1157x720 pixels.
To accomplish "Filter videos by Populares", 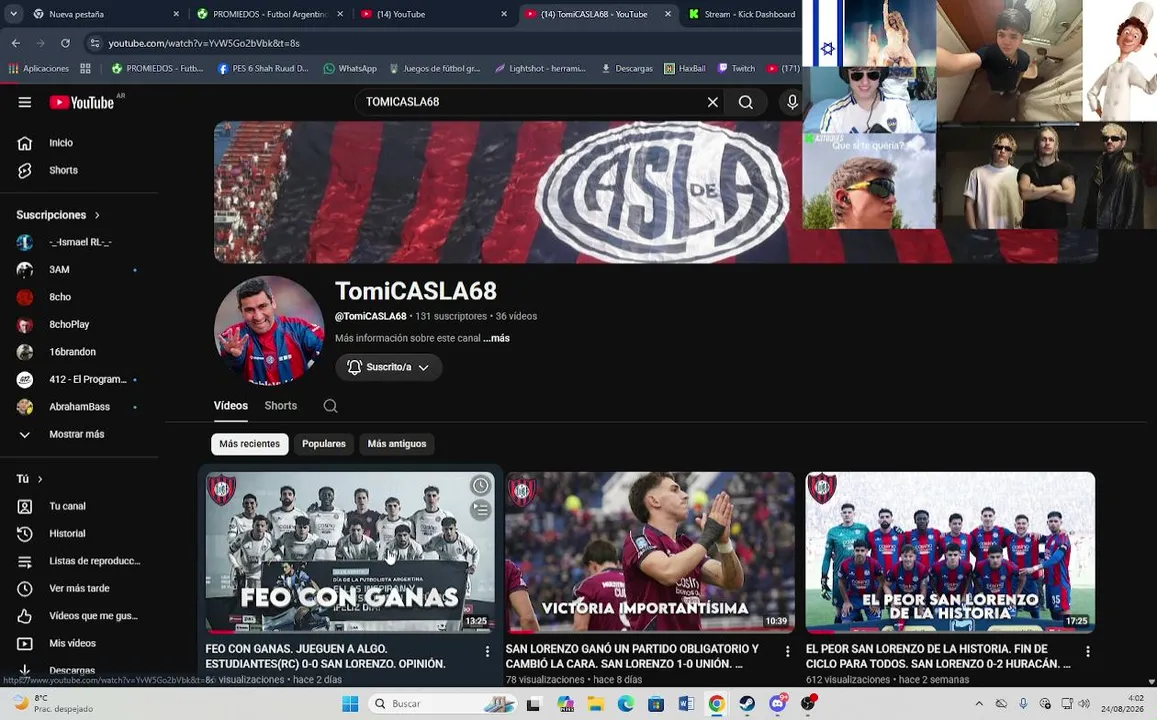I will pyautogui.click(x=324, y=444).
